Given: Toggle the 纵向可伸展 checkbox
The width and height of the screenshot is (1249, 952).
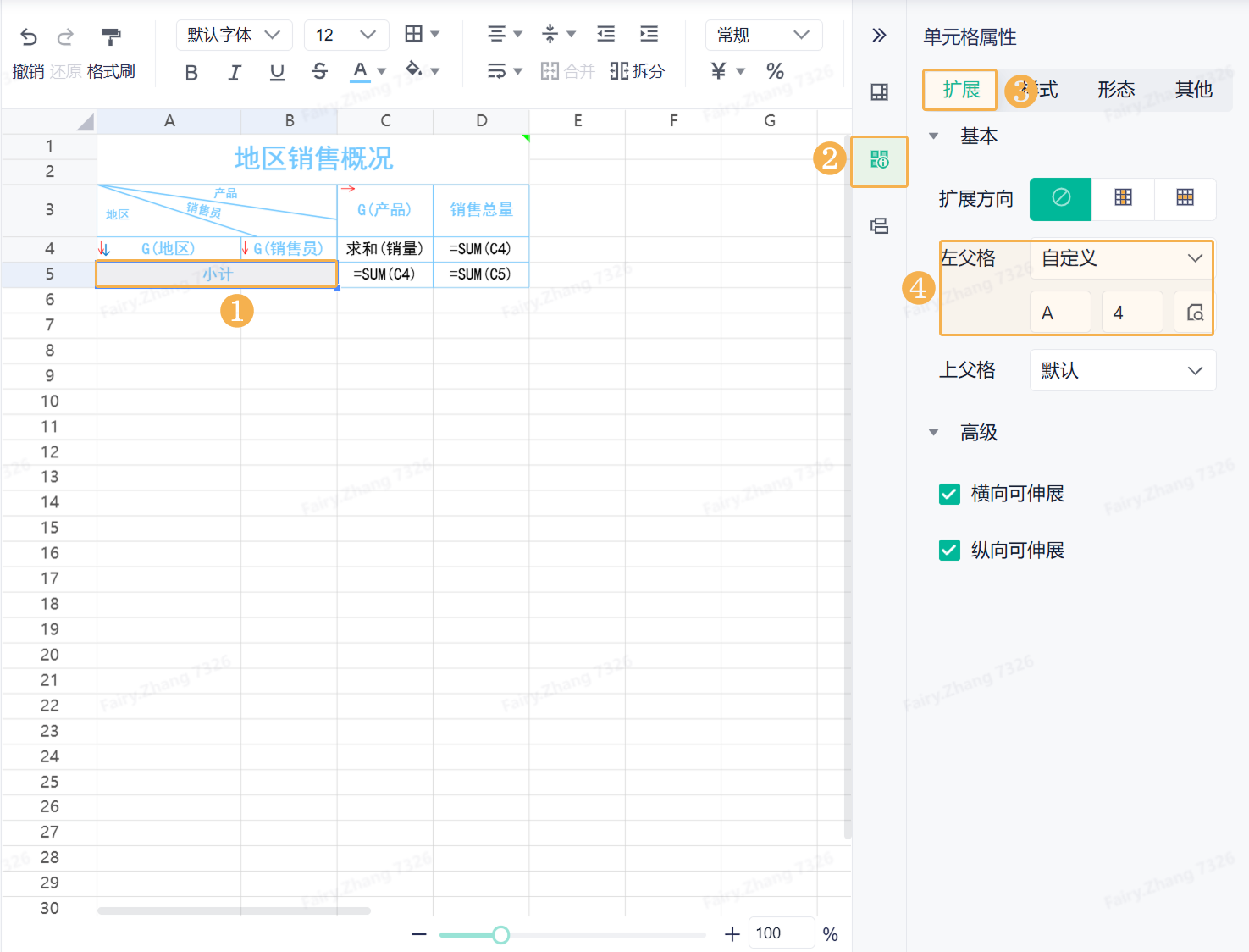Looking at the screenshot, I should (x=949, y=551).
